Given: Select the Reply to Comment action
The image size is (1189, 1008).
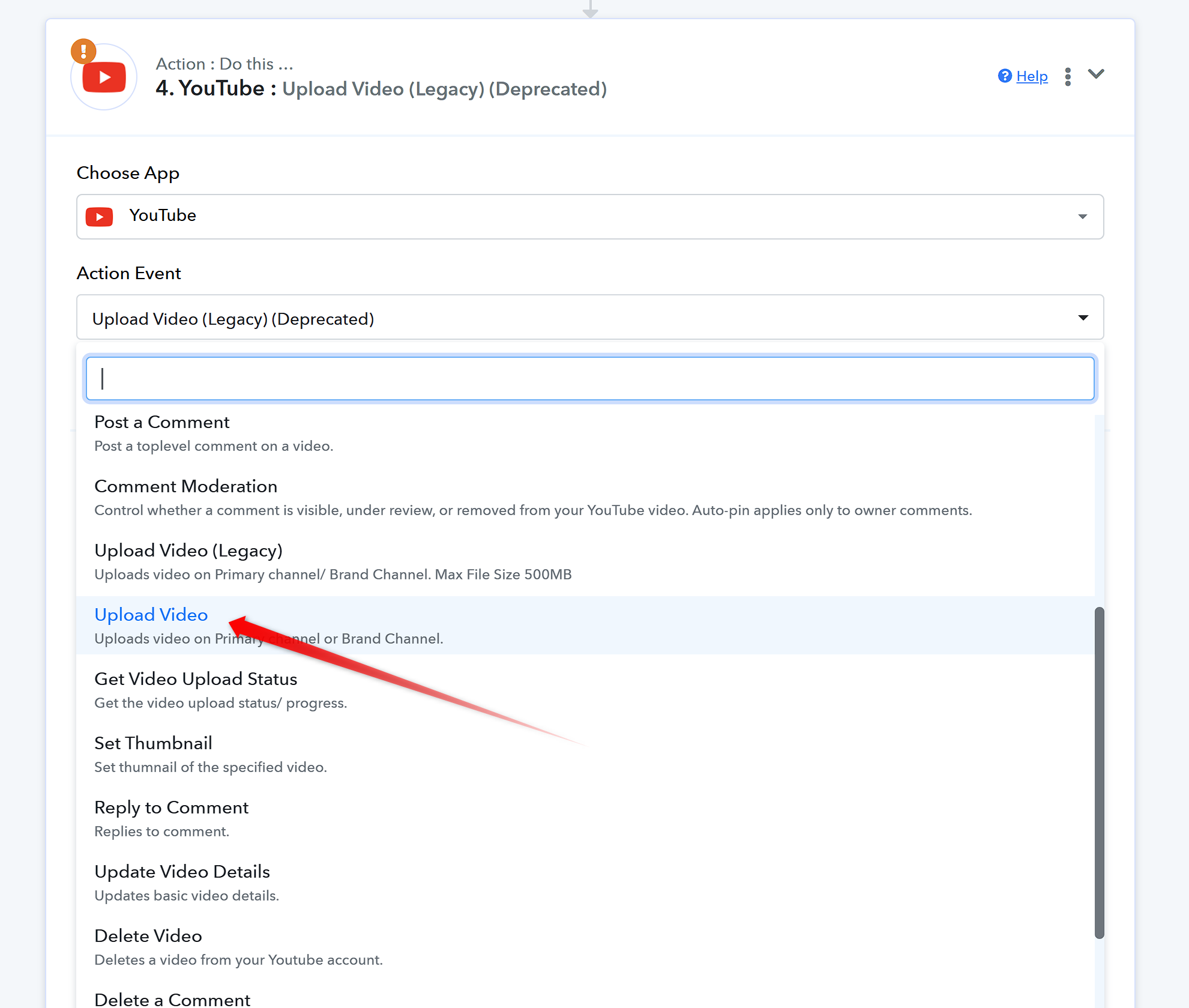Looking at the screenshot, I should coord(585,819).
